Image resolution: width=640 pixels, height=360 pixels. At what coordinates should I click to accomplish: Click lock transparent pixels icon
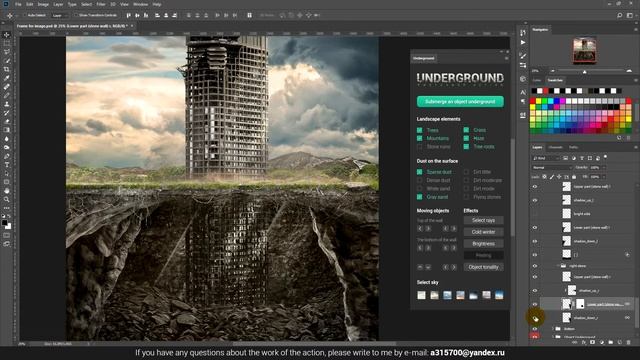click(544, 177)
